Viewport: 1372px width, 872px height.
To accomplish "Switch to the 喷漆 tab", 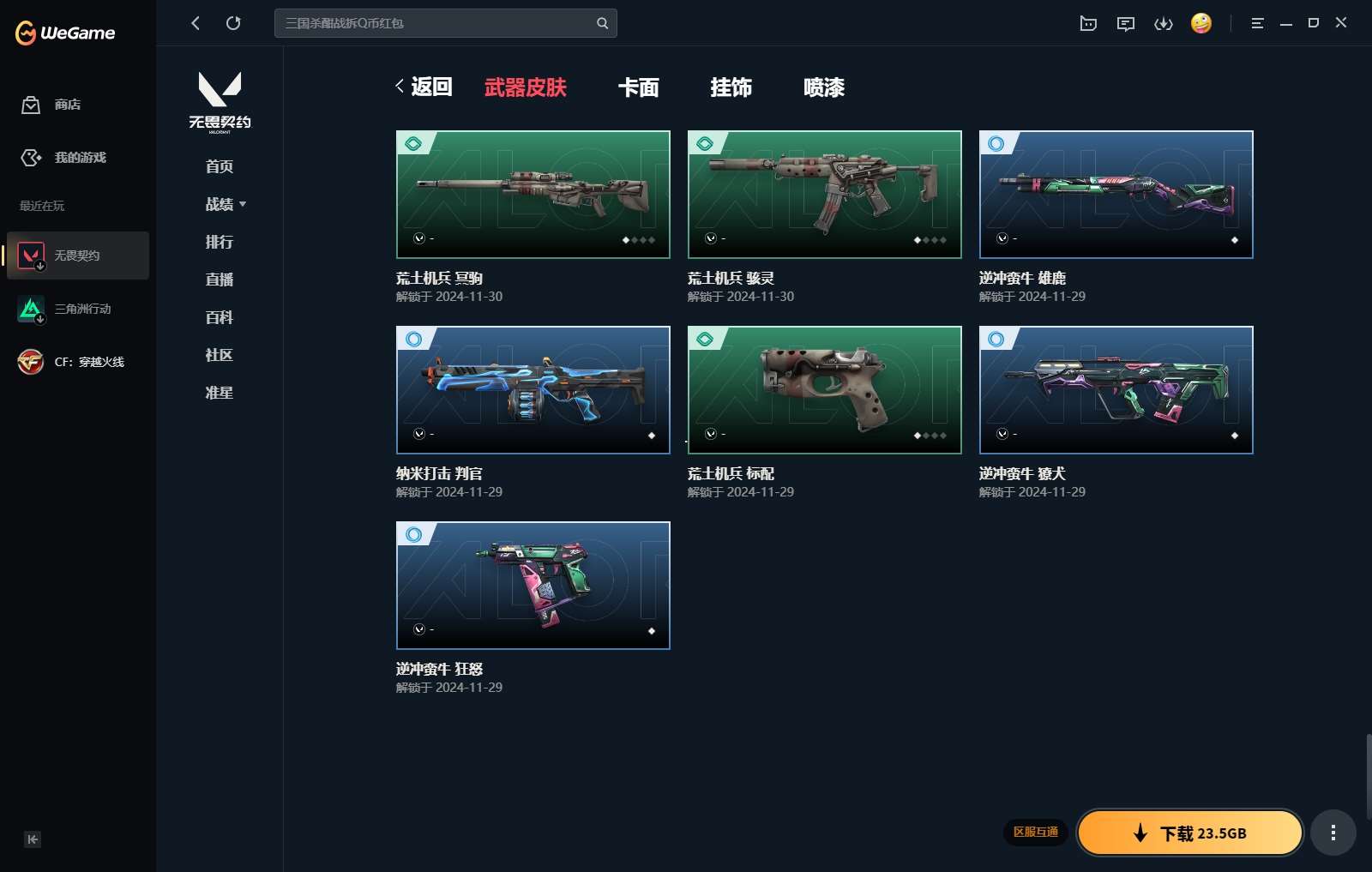I will [824, 87].
